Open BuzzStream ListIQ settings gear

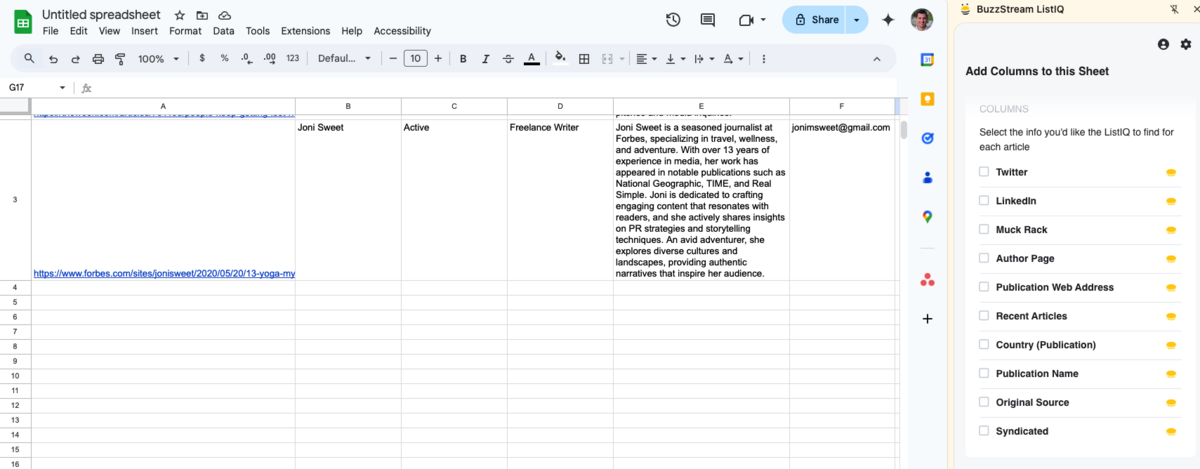(1186, 44)
